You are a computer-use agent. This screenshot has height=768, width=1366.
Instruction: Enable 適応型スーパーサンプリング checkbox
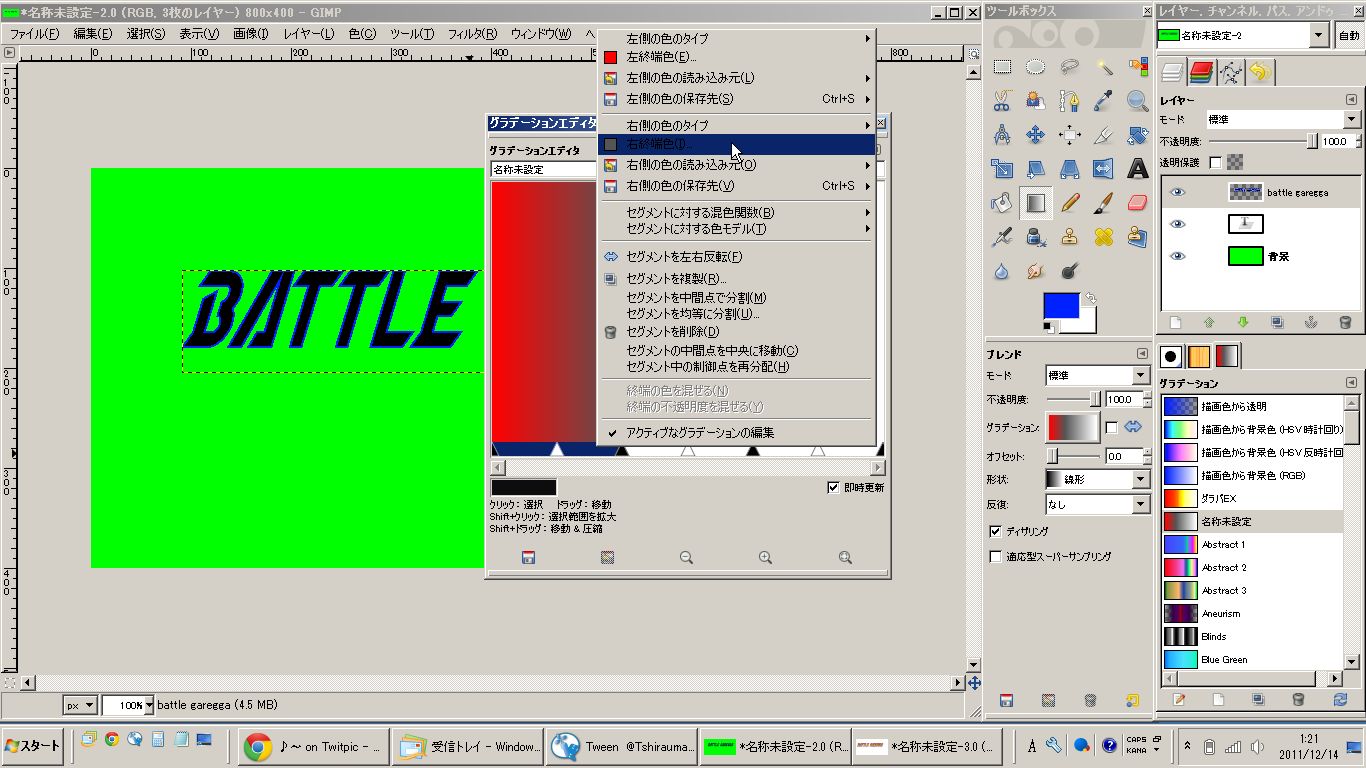click(995, 556)
